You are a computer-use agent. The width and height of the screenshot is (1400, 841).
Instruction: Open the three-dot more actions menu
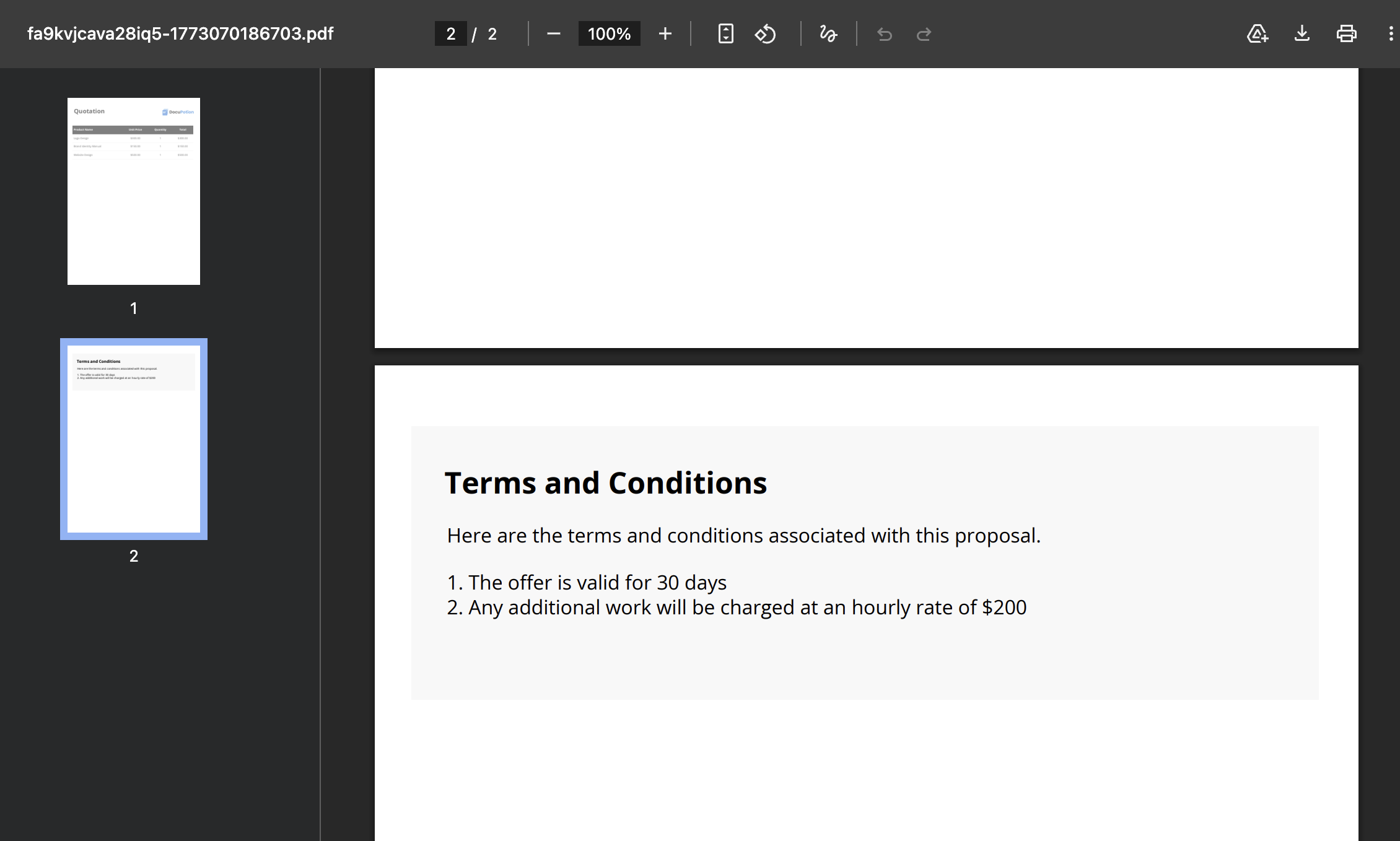click(1391, 34)
